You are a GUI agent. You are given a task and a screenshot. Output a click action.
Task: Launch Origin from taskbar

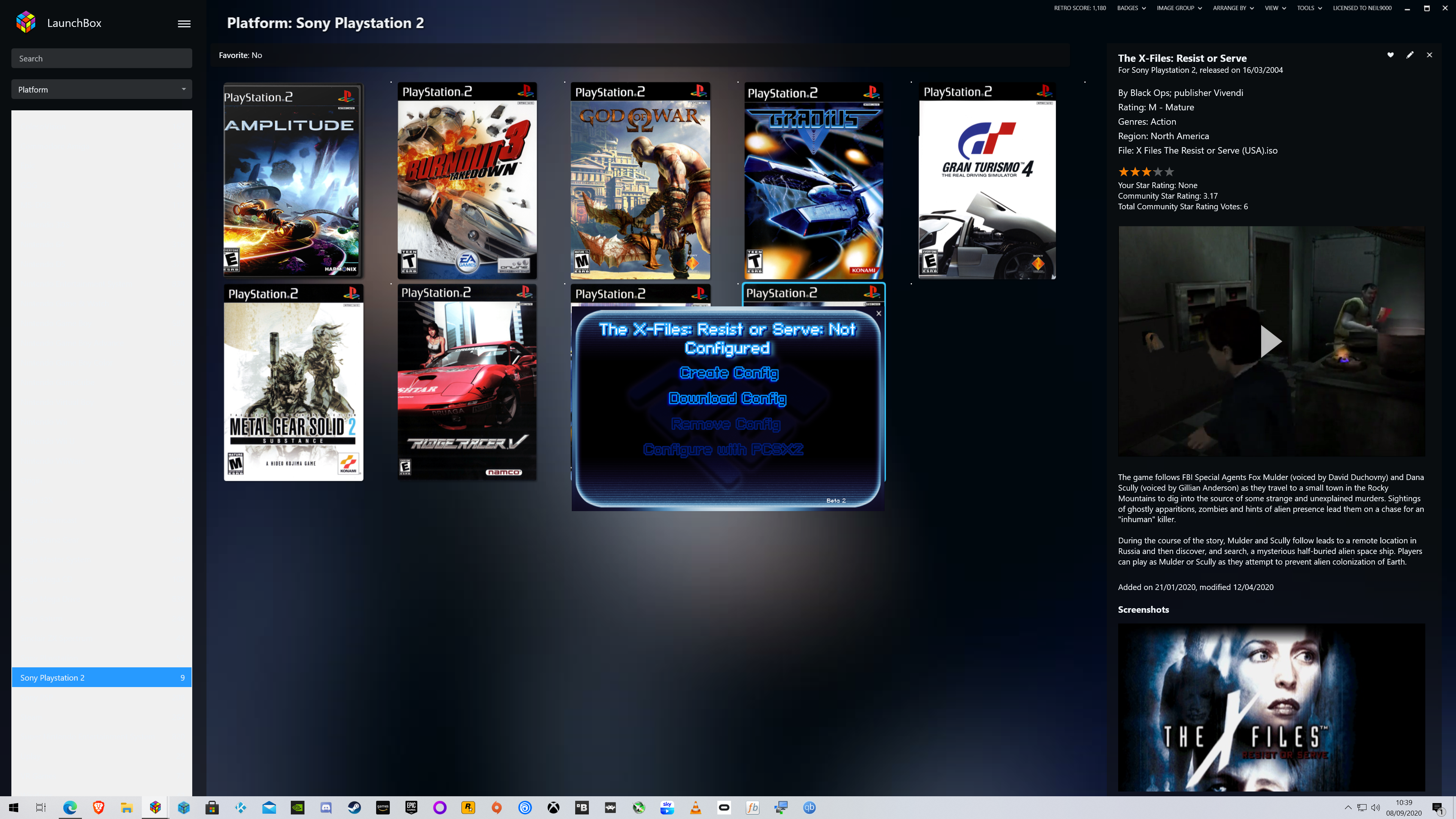pyautogui.click(x=497, y=807)
